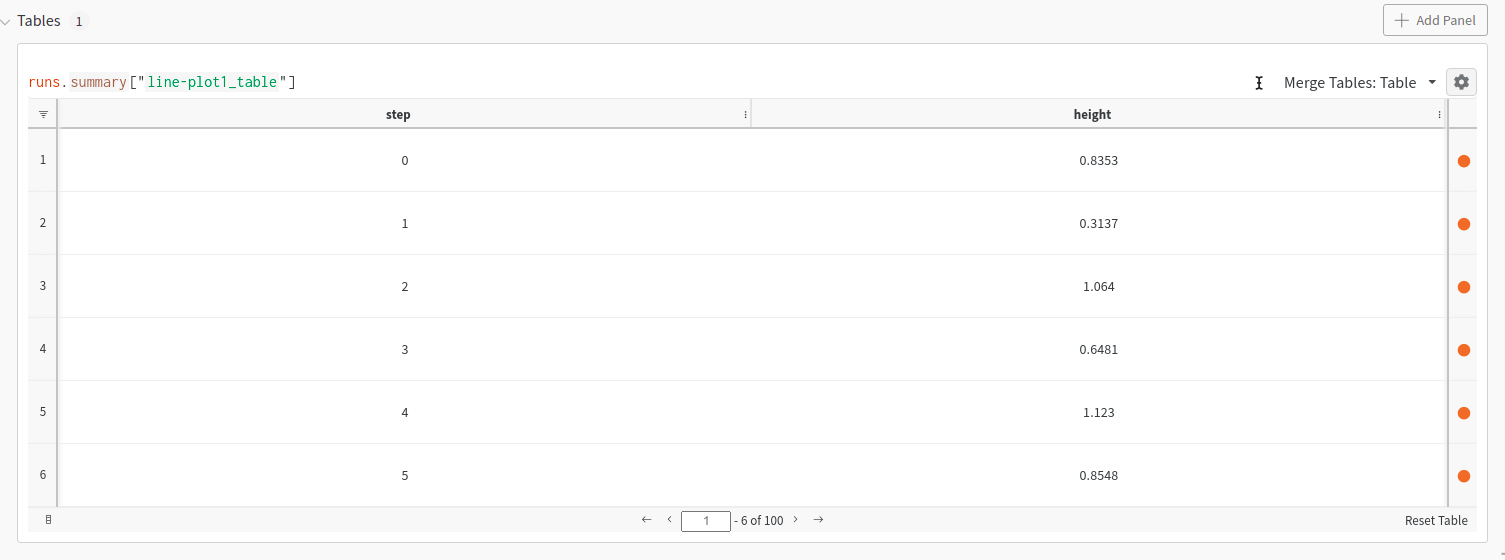Click the row height icon at bottom left
1505x560 pixels.
pos(48,520)
